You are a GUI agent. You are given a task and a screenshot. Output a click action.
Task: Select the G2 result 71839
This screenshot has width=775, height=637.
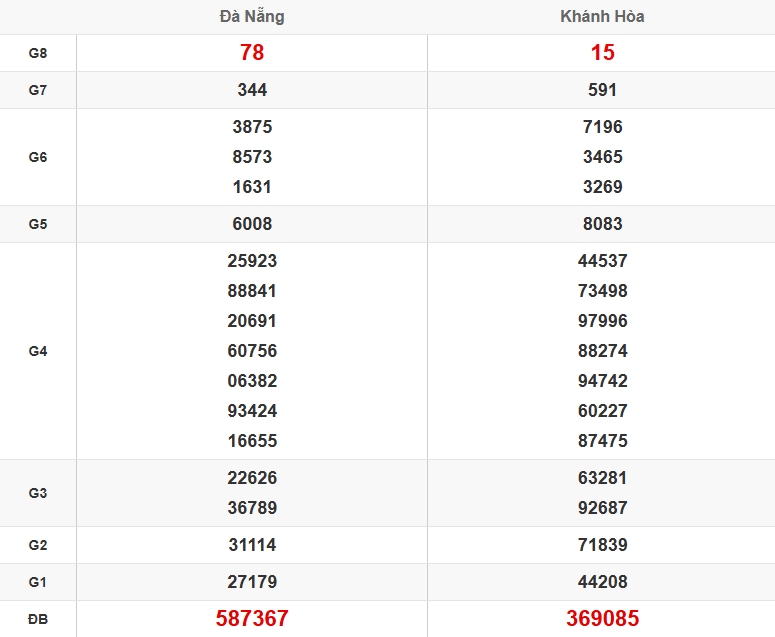[602, 545]
